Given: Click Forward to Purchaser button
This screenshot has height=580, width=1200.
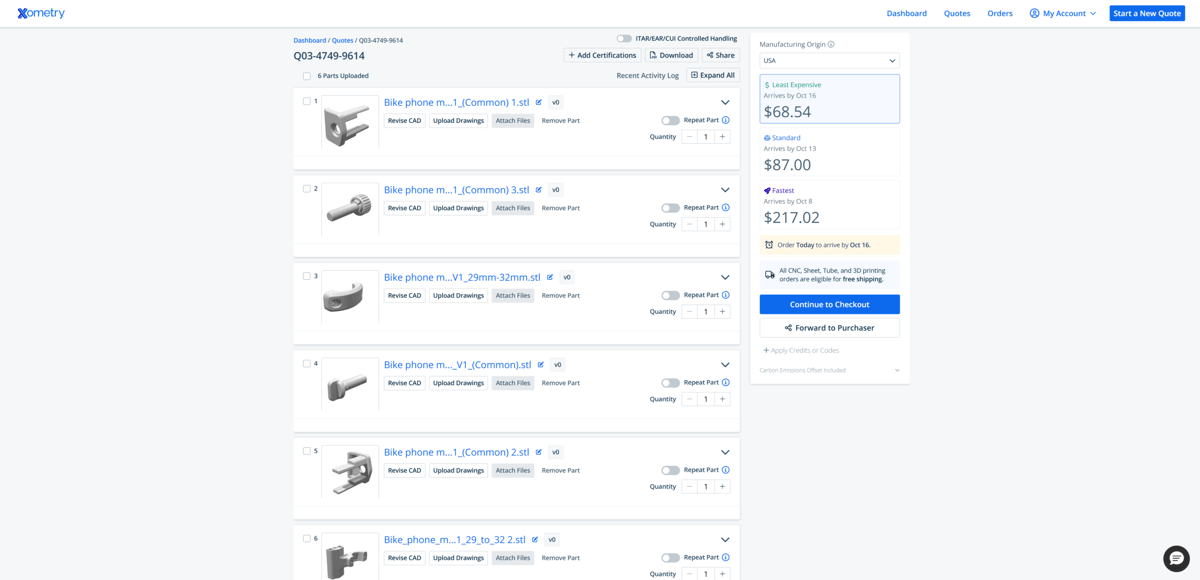Looking at the screenshot, I should 829,328.
